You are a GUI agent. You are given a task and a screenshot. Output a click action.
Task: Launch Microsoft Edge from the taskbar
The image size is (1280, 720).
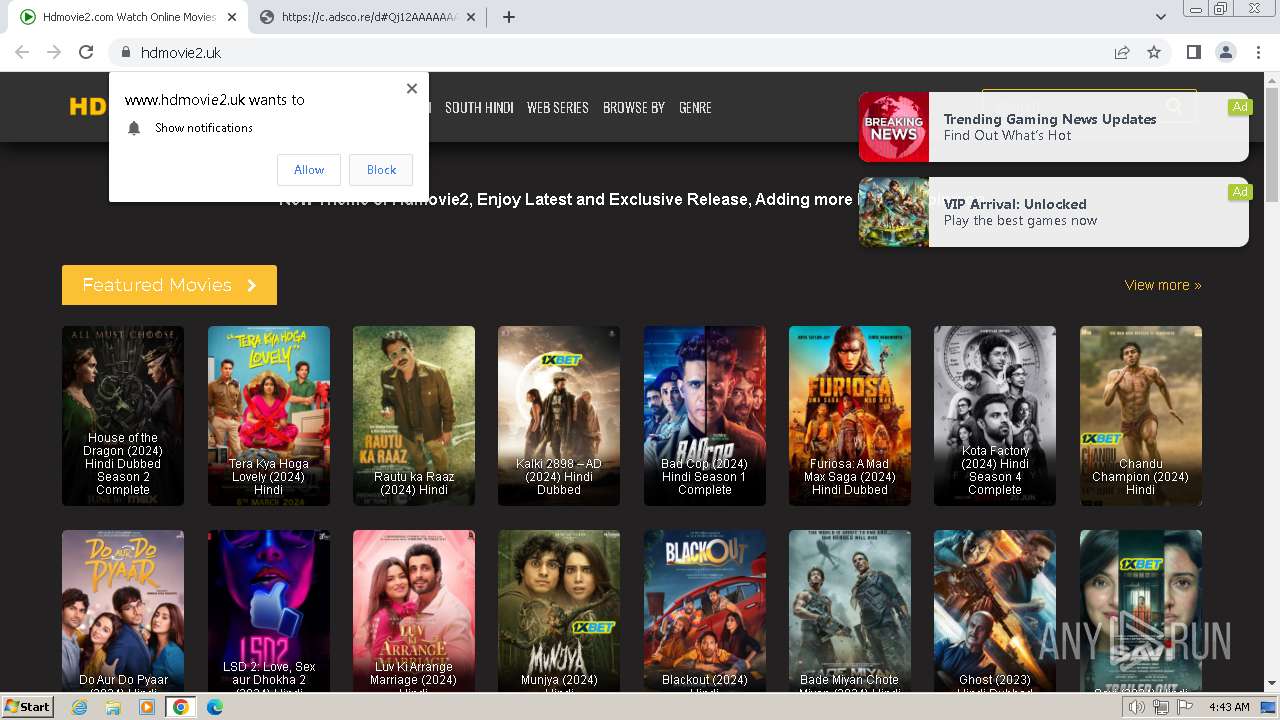[x=215, y=707]
